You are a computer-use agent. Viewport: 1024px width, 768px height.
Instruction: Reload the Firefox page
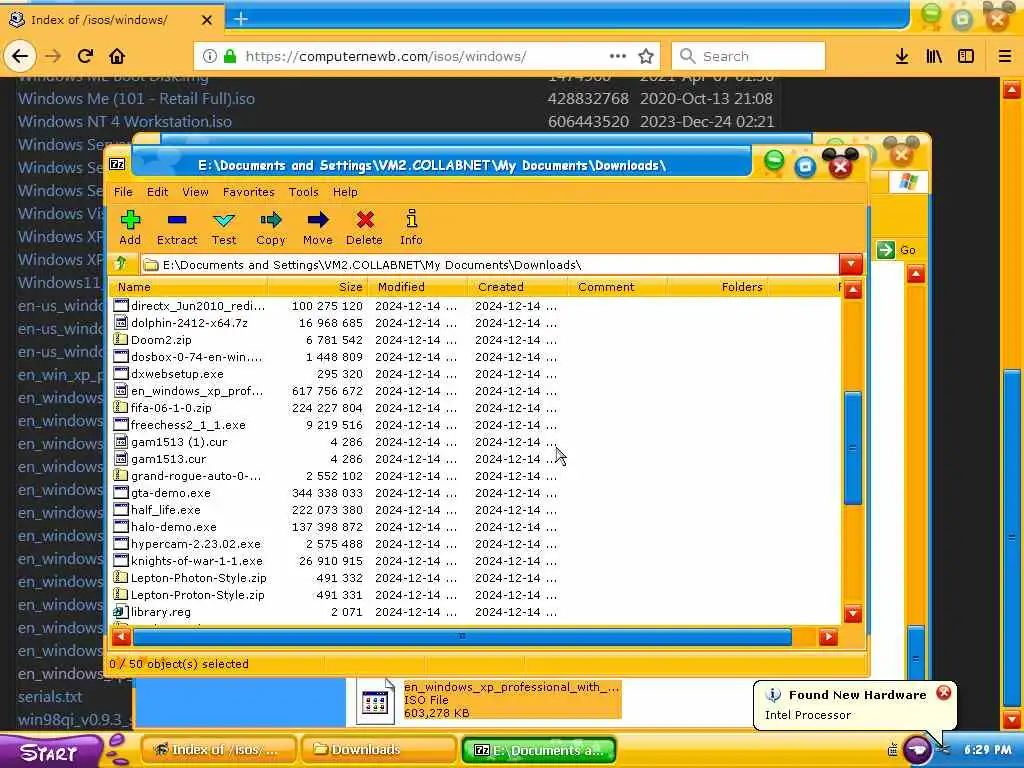tap(86, 56)
